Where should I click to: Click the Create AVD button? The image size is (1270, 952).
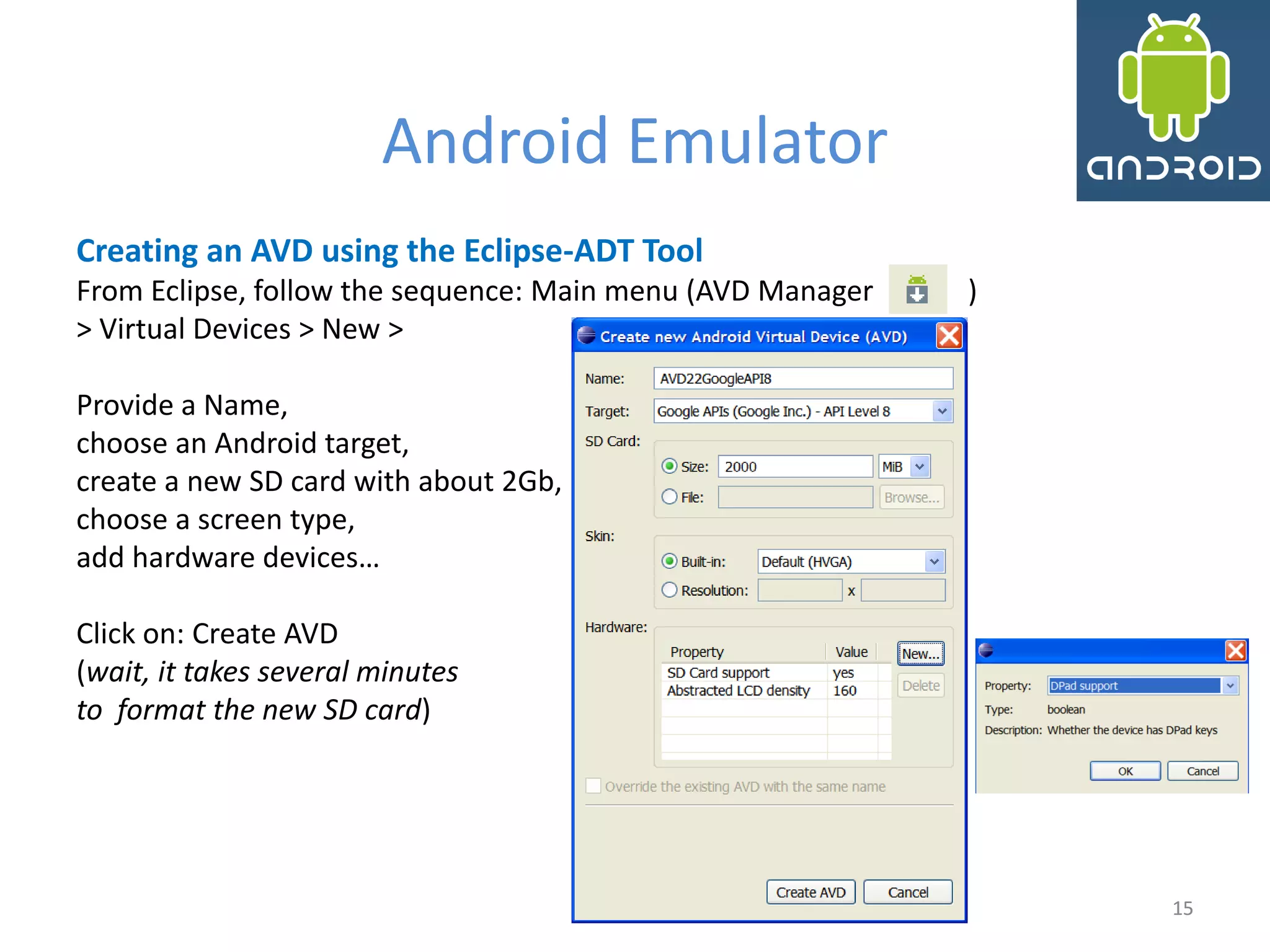(x=810, y=892)
